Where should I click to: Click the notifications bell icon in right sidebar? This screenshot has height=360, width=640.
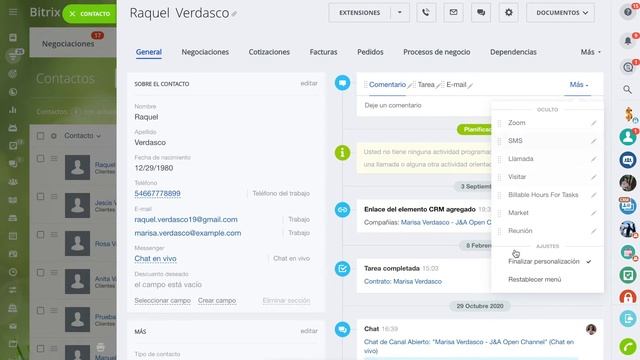point(628,40)
